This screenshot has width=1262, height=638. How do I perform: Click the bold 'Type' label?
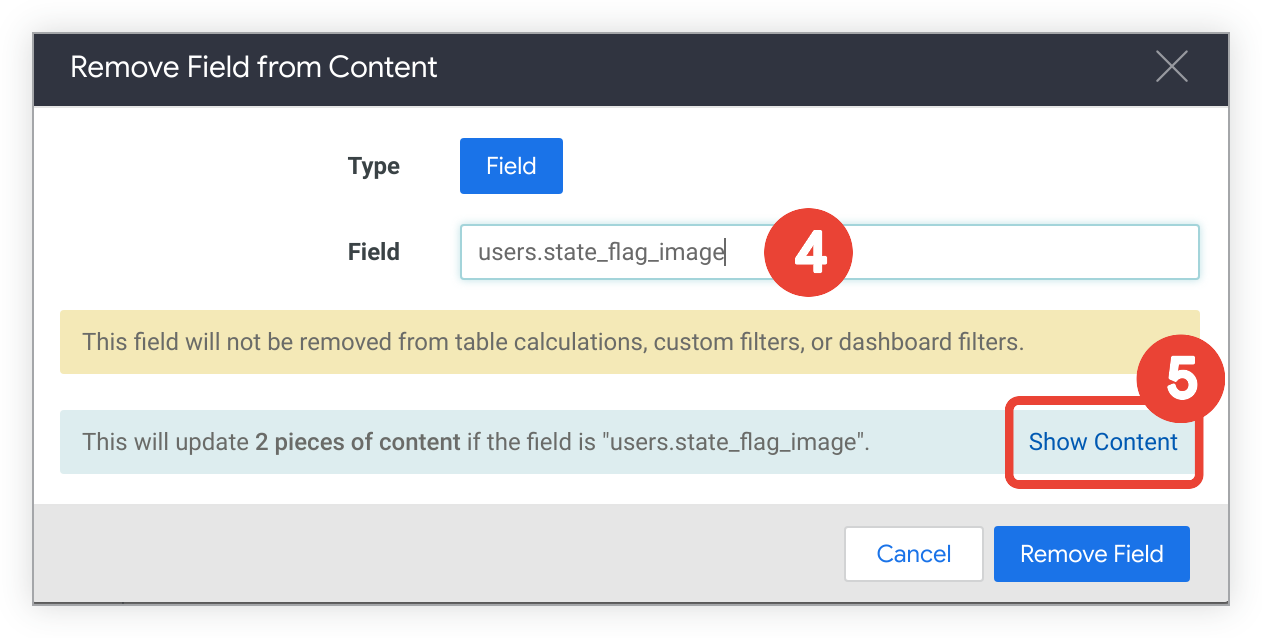coord(373,166)
